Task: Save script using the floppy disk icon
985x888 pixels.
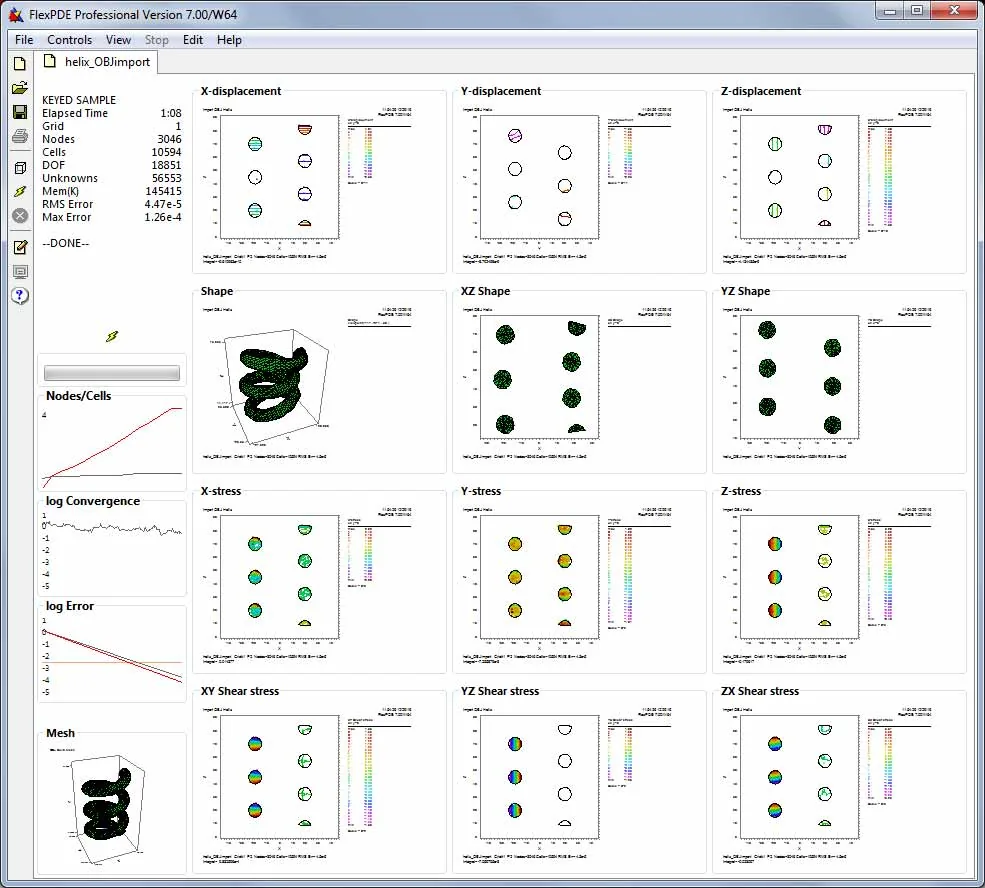Action: (20, 112)
